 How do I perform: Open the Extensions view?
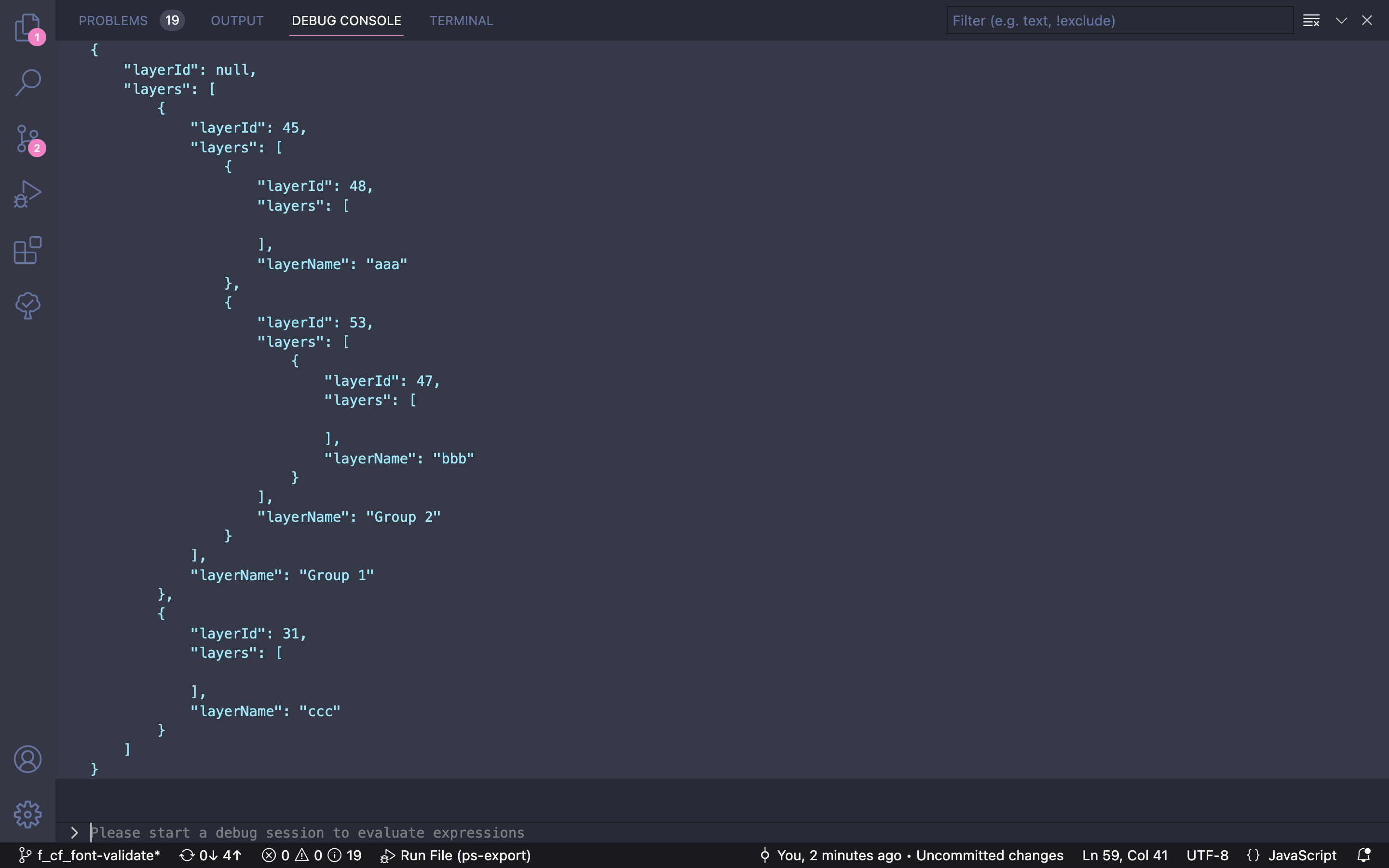click(27, 250)
